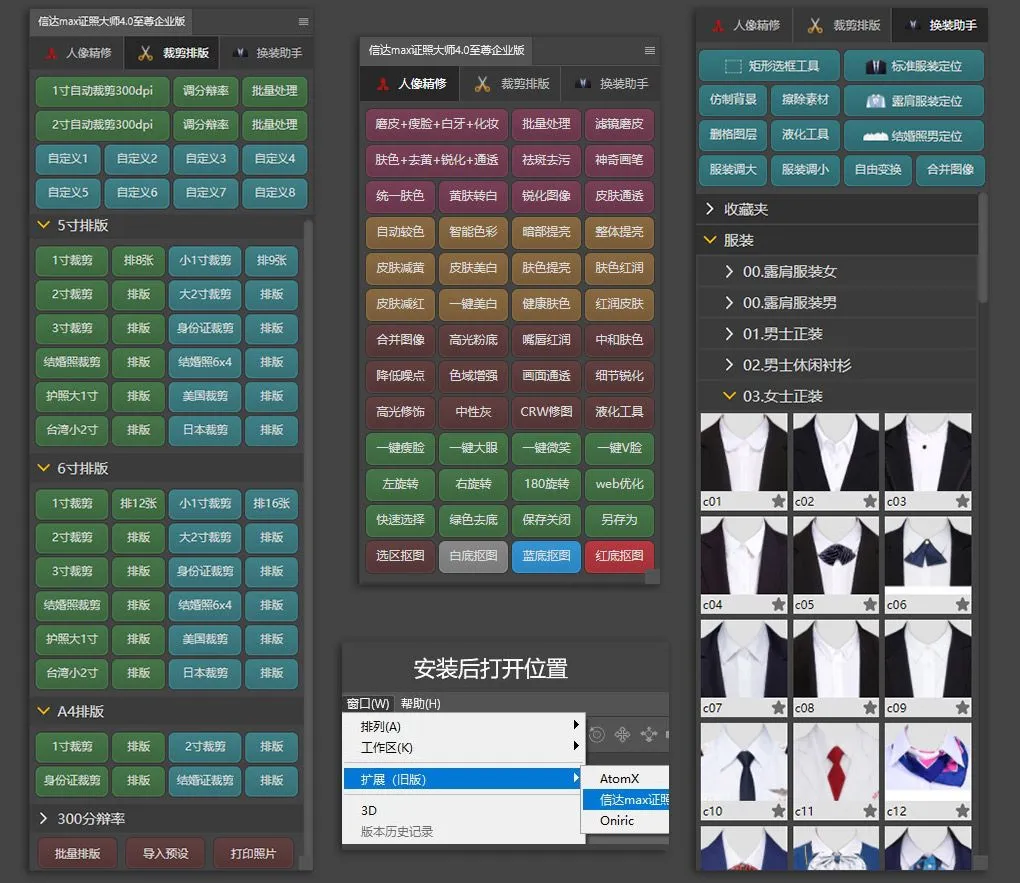Open the 窗口(W) menu
Screen dimensions: 1020x883
click(367, 704)
